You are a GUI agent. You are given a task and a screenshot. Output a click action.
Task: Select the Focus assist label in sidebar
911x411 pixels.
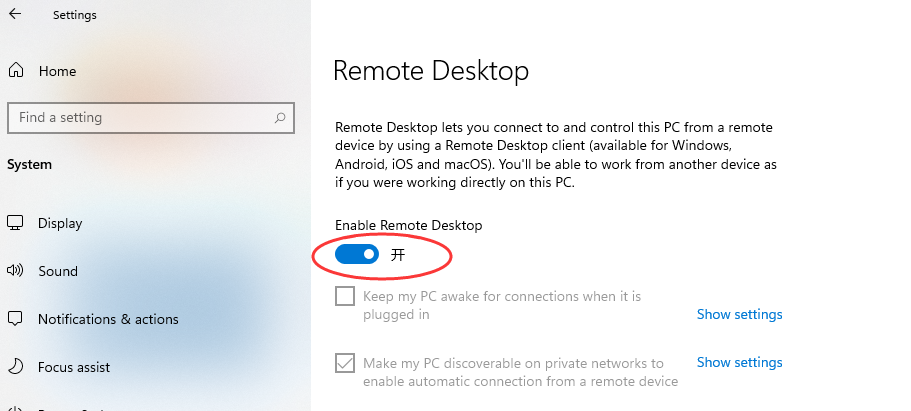coord(74,367)
